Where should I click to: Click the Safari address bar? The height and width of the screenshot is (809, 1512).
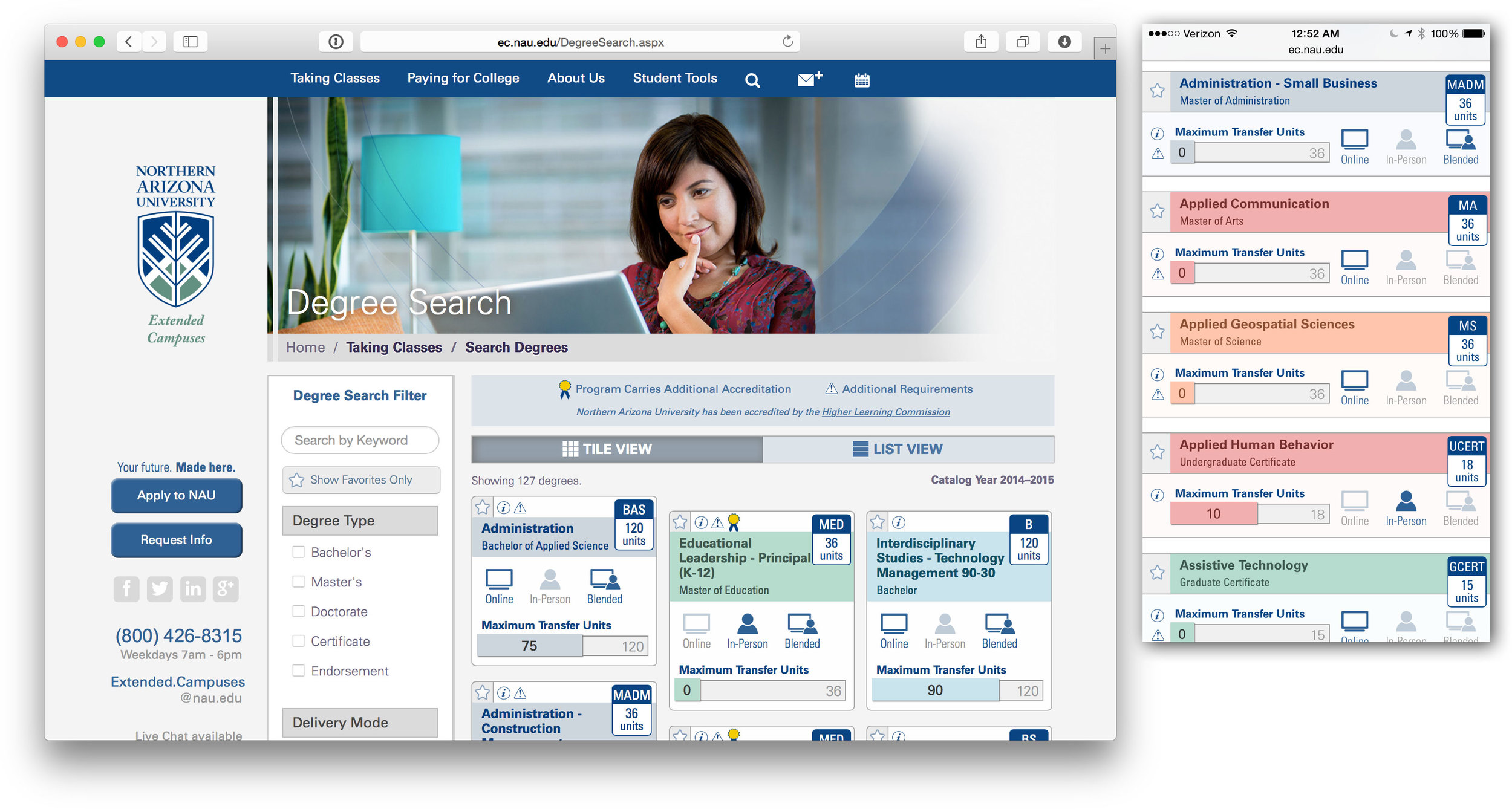(580, 42)
